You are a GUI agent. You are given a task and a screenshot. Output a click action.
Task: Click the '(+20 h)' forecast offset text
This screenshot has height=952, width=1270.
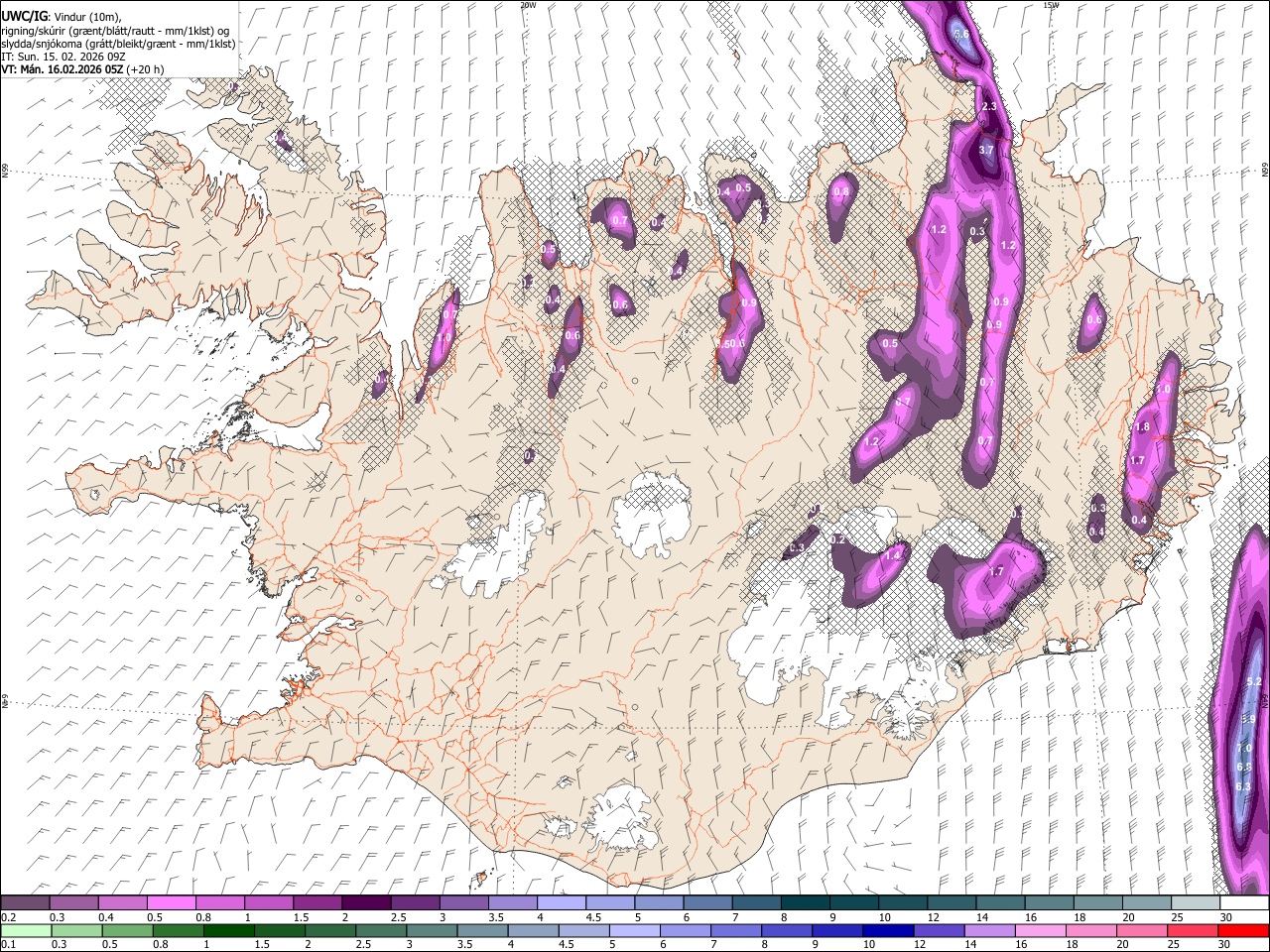coord(146,69)
